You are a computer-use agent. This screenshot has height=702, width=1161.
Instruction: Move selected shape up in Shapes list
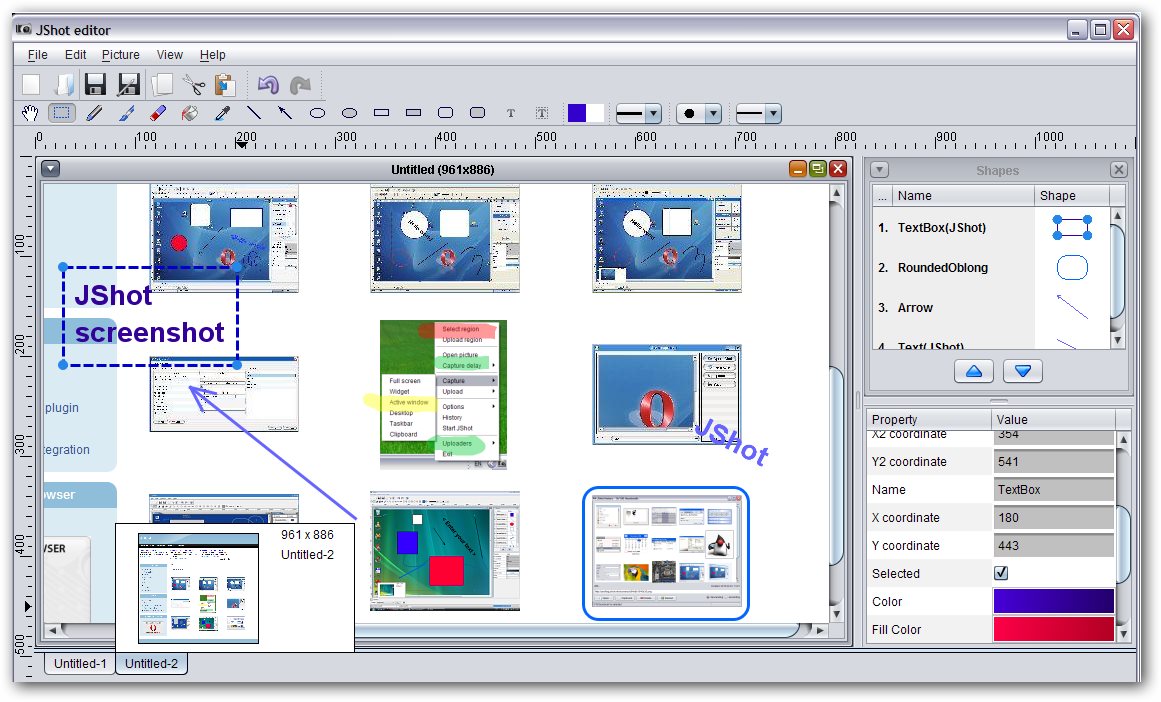click(974, 371)
